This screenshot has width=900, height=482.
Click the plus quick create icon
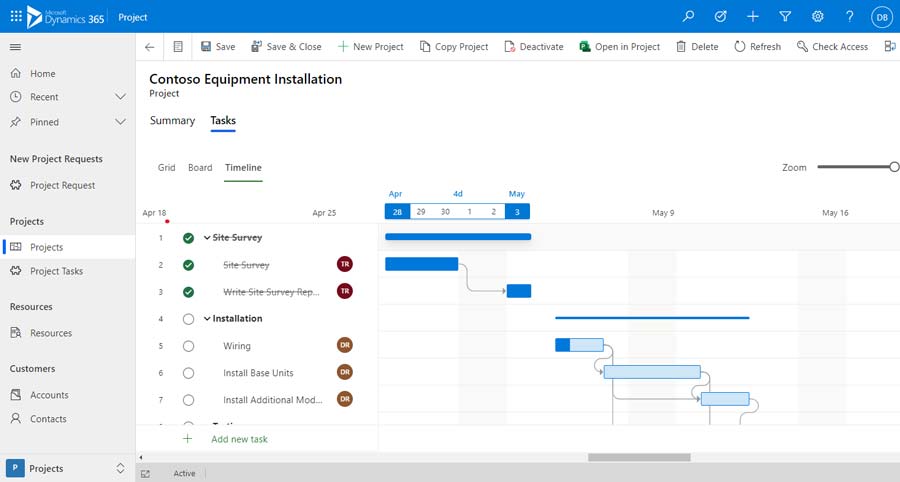tap(753, 17)
